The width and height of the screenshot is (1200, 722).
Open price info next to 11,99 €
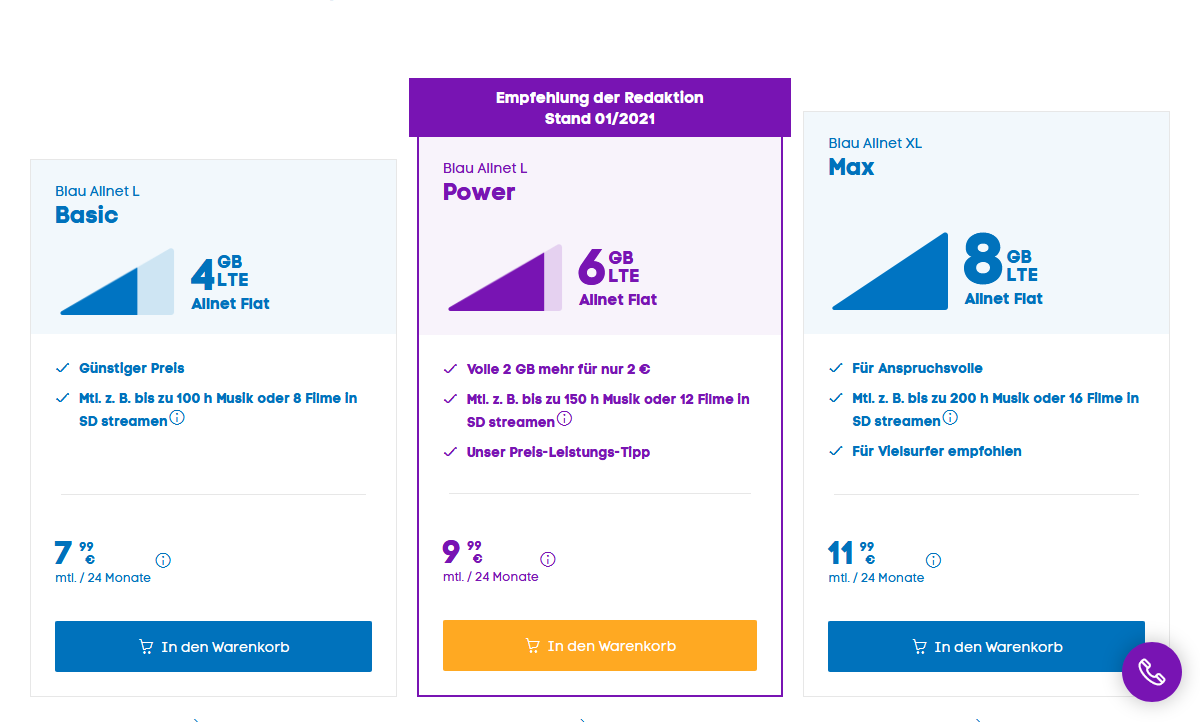click(933, 561)
